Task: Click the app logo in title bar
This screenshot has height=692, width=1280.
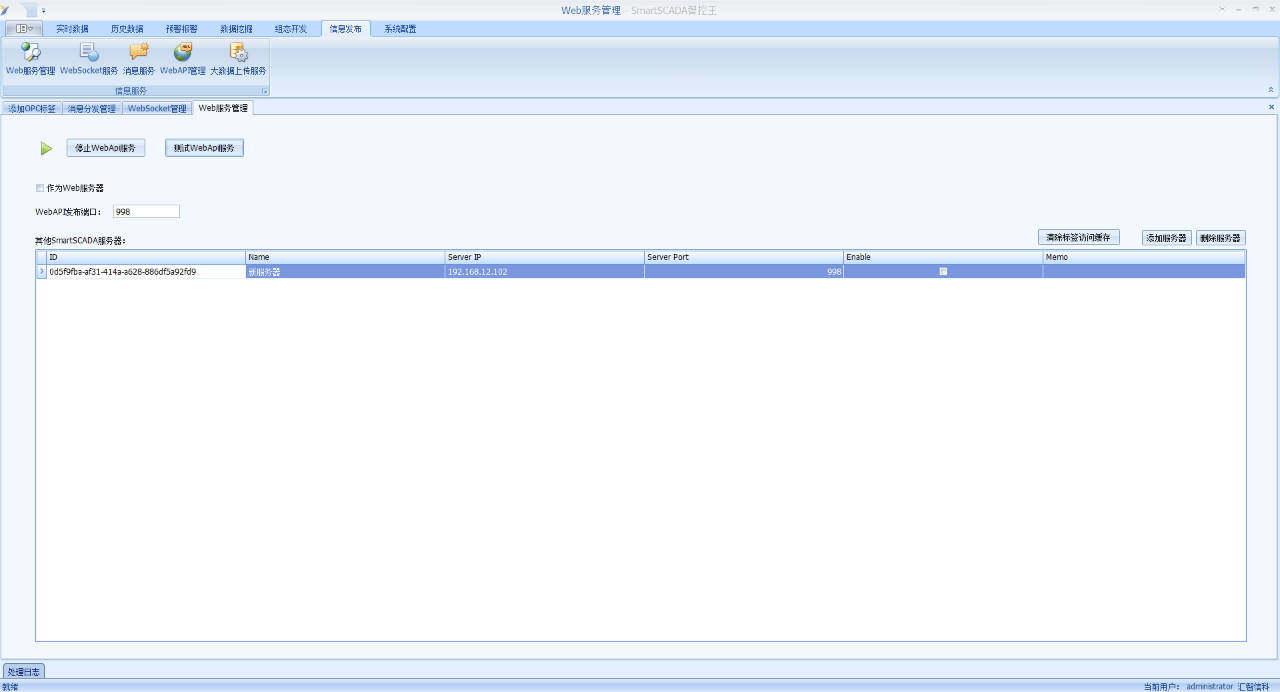Action: tap(6, 10)
